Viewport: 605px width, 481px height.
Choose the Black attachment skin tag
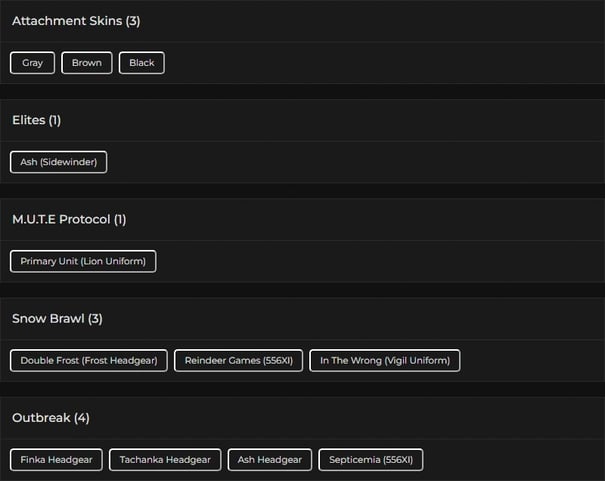coord(142,63)
